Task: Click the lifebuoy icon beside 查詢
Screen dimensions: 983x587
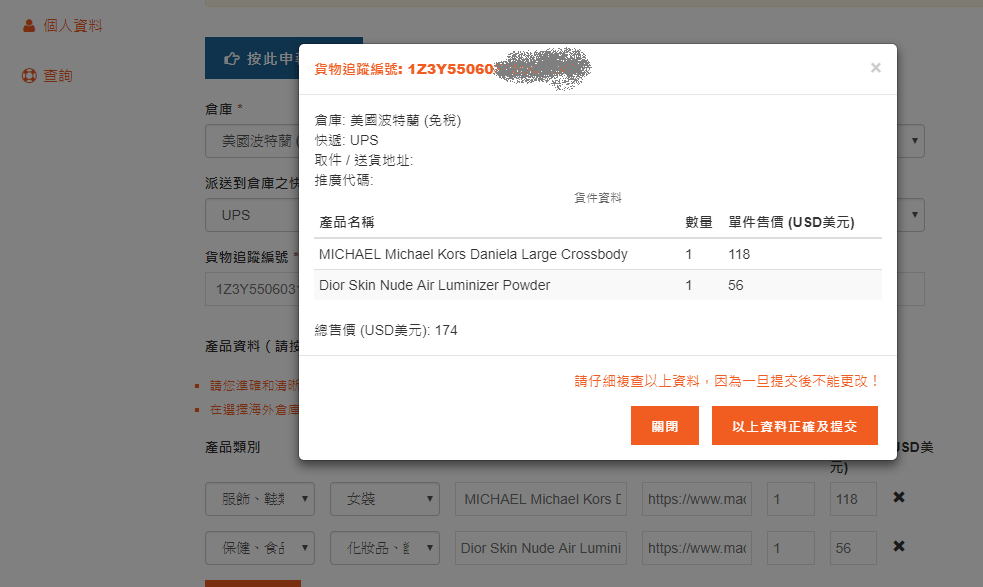Action: coord(29,75)
